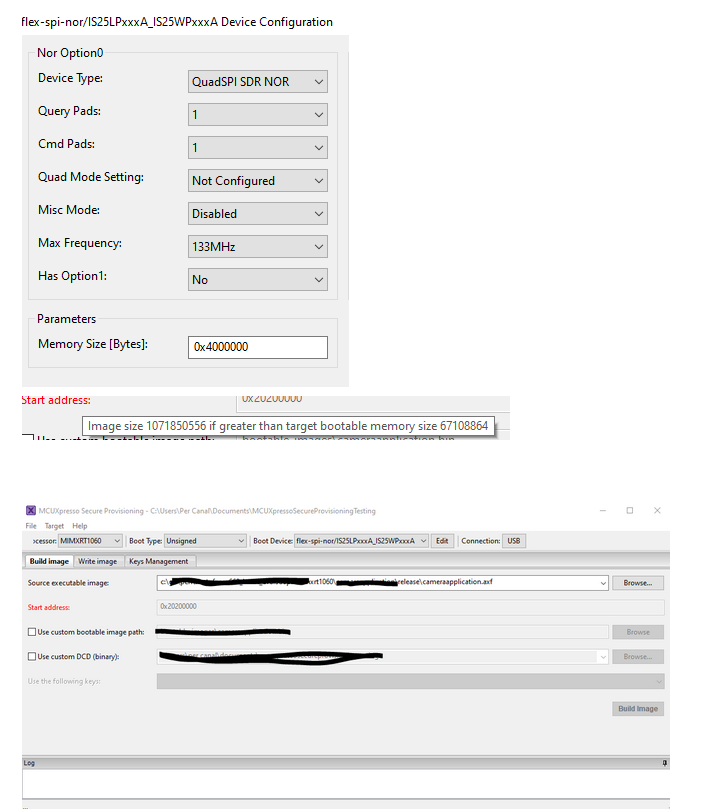Minimize the MCUXpresso Secure Provisioning window

click(603, 510)
